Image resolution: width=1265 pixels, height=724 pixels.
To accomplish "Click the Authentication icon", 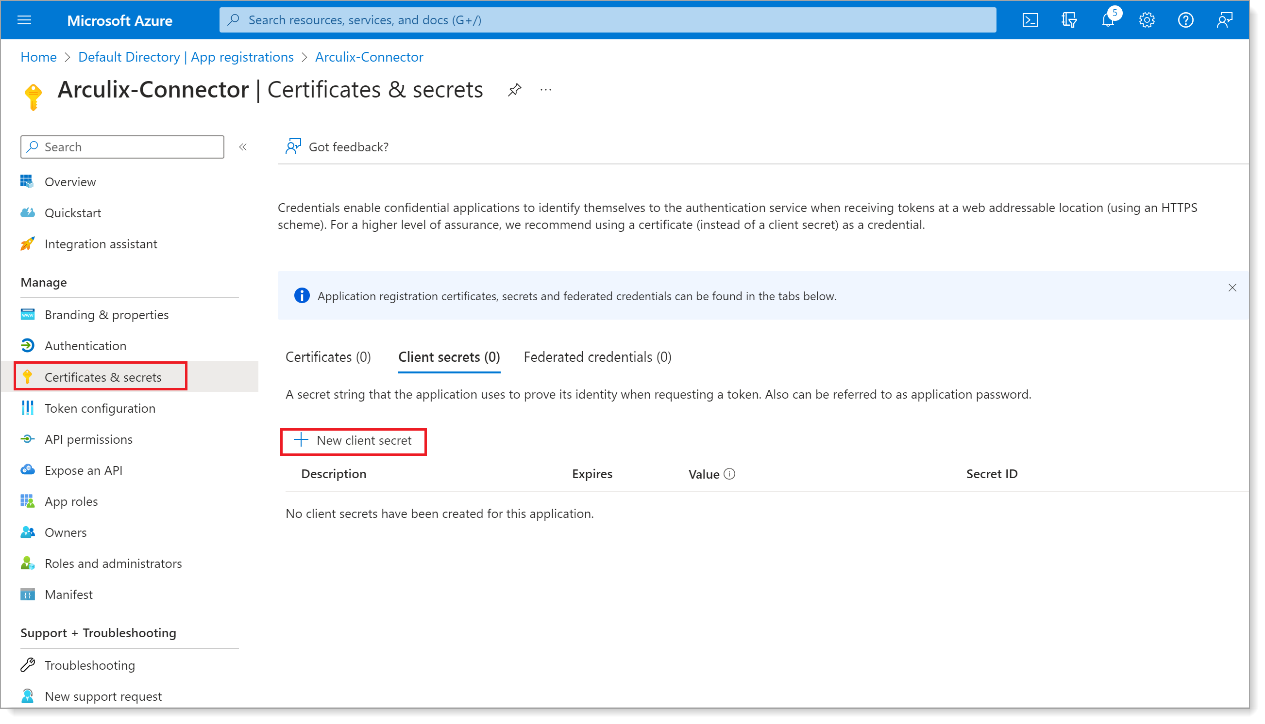I will [28, 346].
